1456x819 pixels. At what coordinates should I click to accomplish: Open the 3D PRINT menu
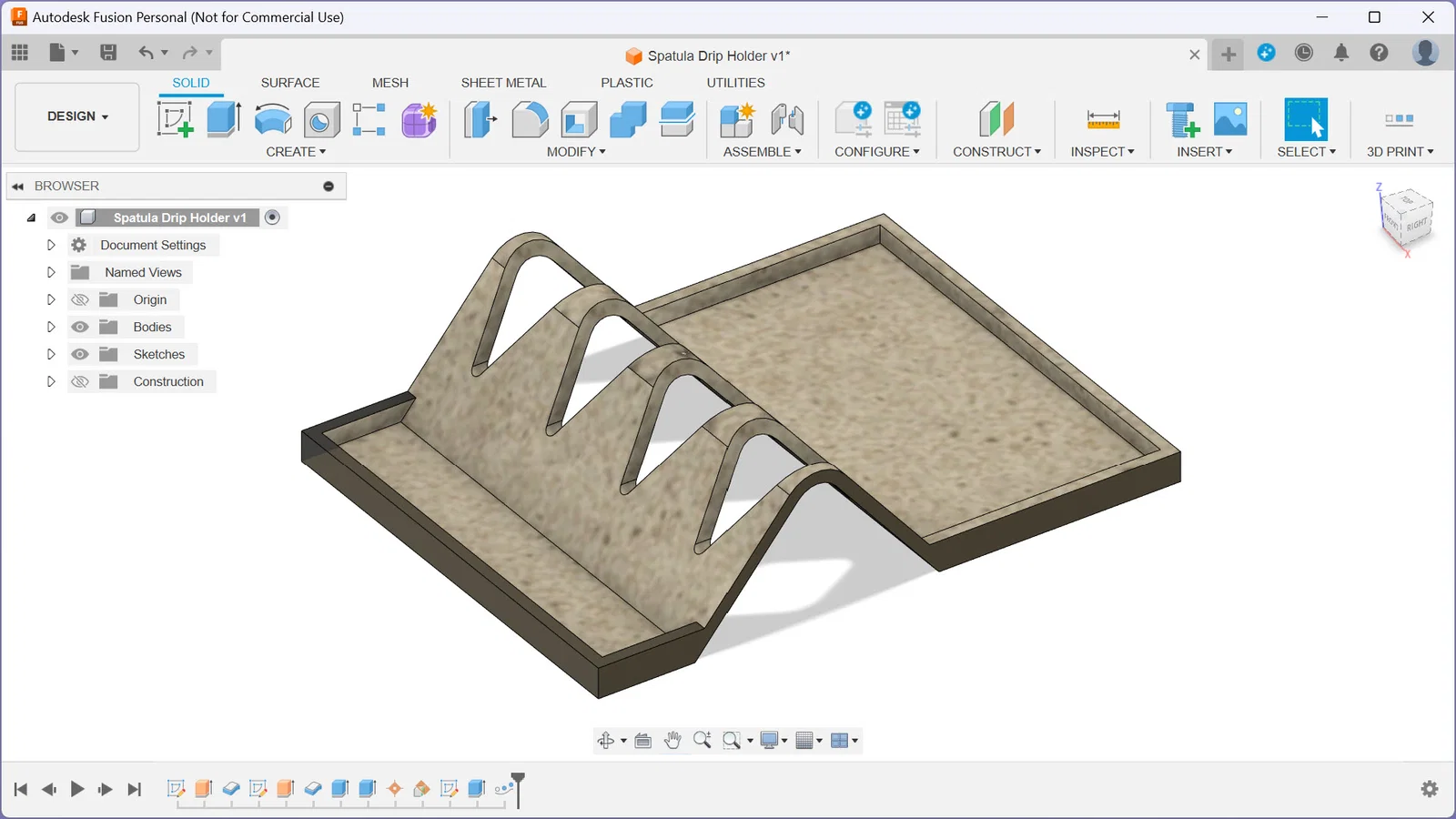(1400, 152)
